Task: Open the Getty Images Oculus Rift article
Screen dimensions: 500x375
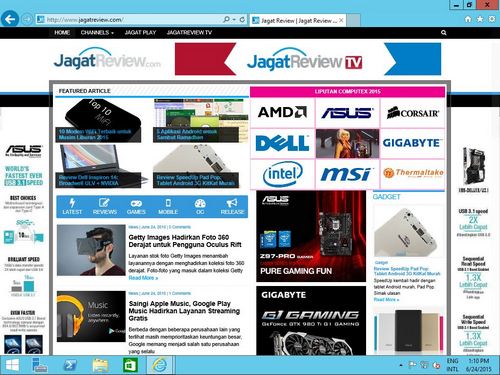Action: pos(185,241)
